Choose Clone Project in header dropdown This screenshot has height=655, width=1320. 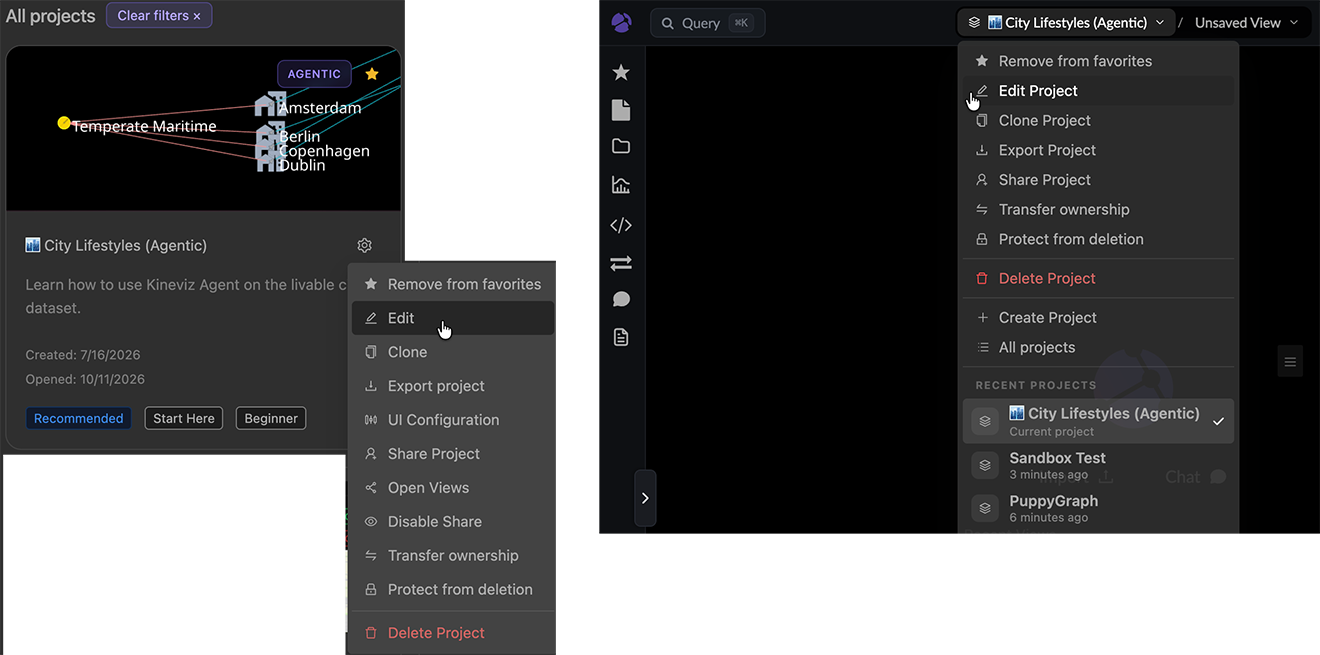pos(1098,120)
